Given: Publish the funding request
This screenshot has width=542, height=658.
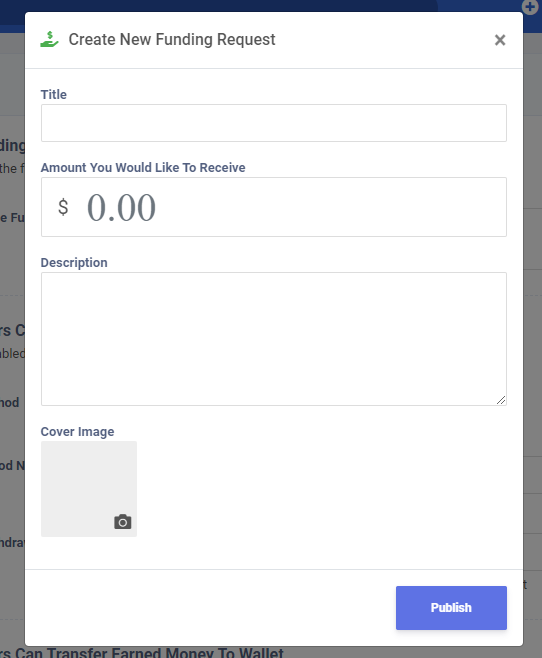Looking at the screenshot, I should point(451,608).
